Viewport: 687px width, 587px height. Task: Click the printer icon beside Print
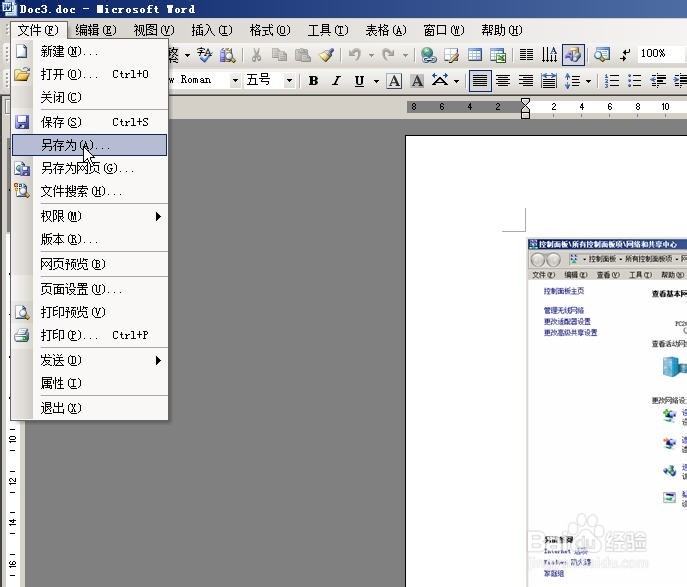coord(22,335)
